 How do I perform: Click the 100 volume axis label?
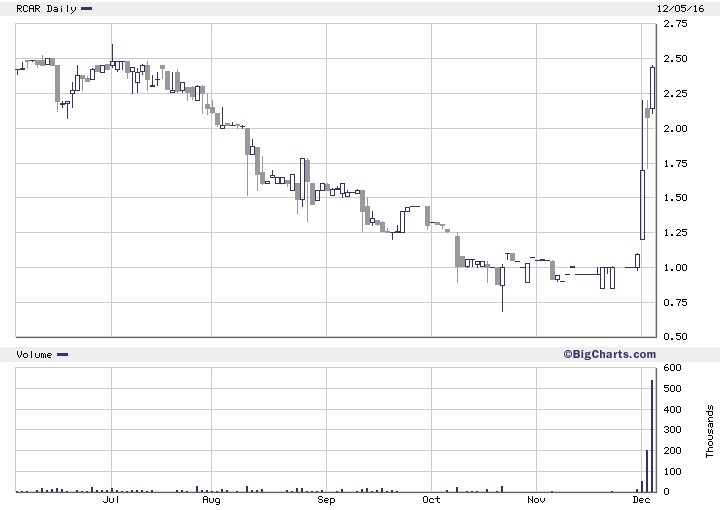pyautogui.click(x=673, y=471)
